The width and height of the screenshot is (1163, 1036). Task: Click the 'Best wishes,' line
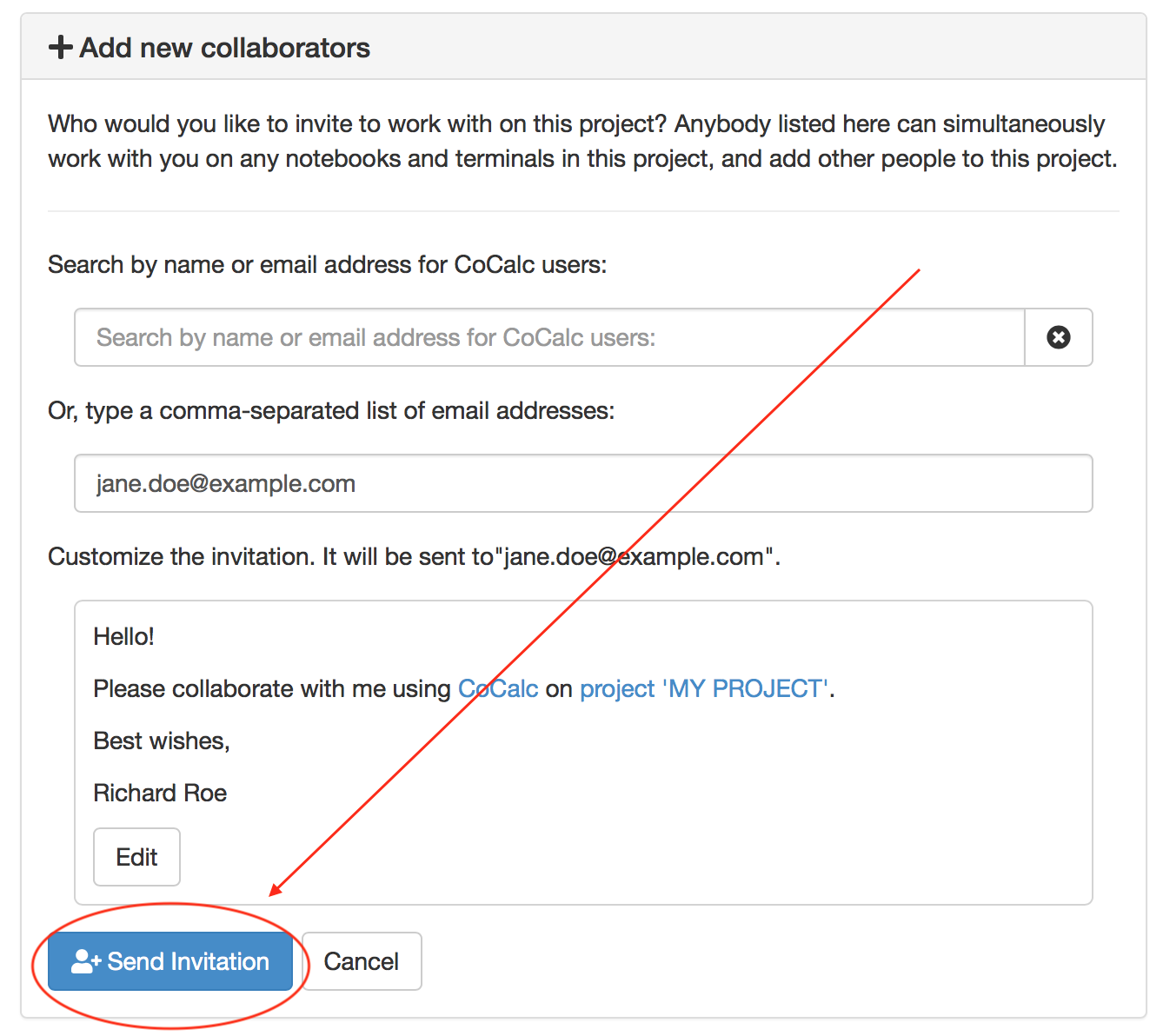pos(162,741)
